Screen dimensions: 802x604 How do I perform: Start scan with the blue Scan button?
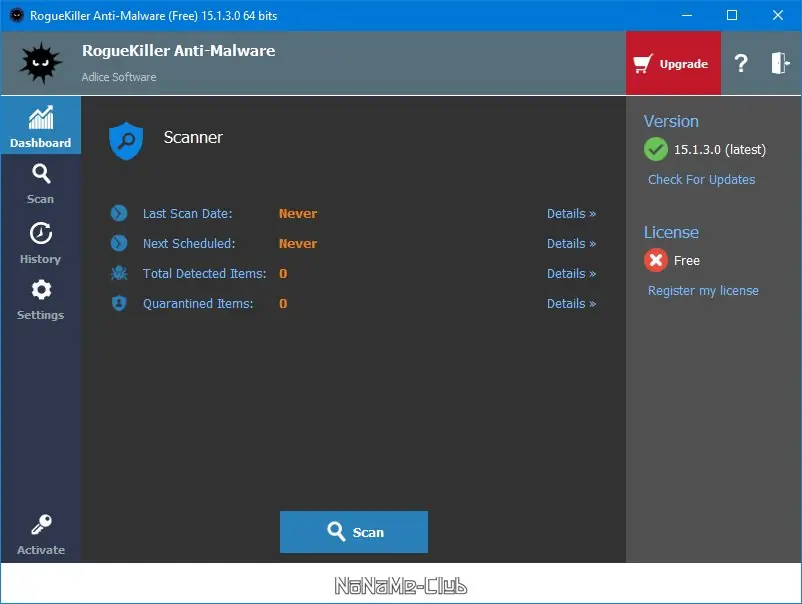click(353, 532)
